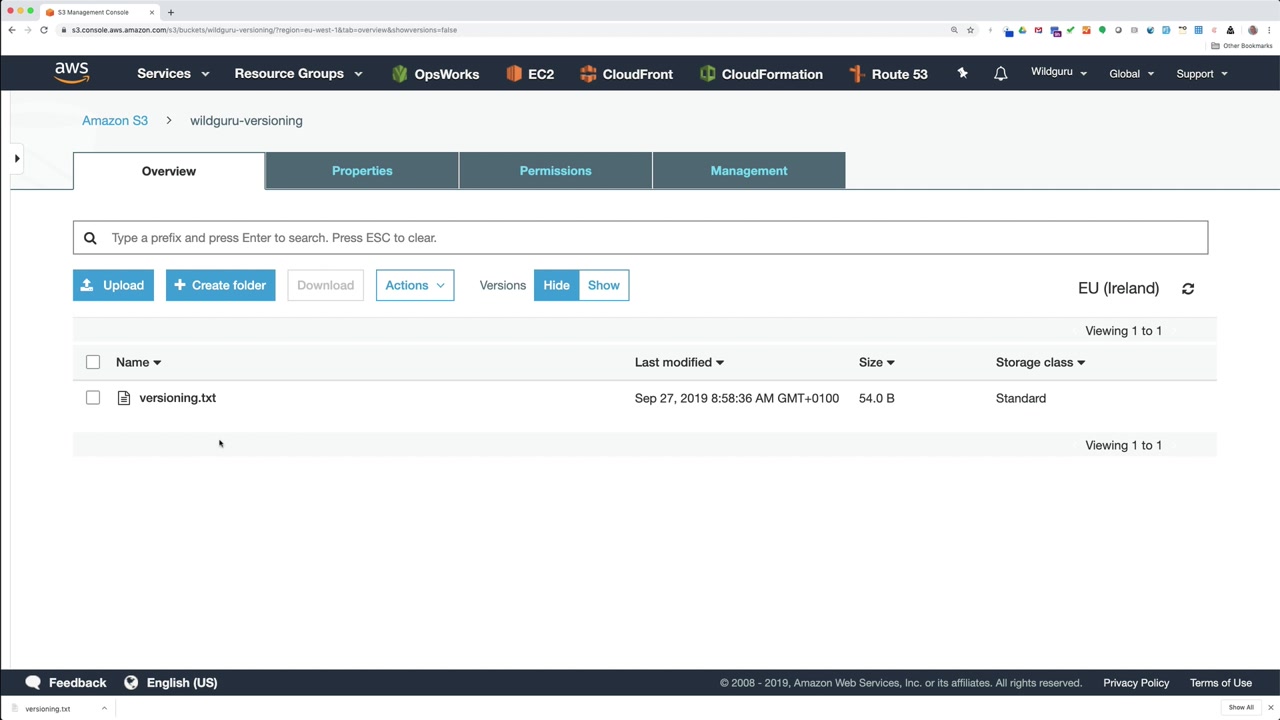Reload the browser page
The image size is (1280, 720).
(x=44, y=30)
